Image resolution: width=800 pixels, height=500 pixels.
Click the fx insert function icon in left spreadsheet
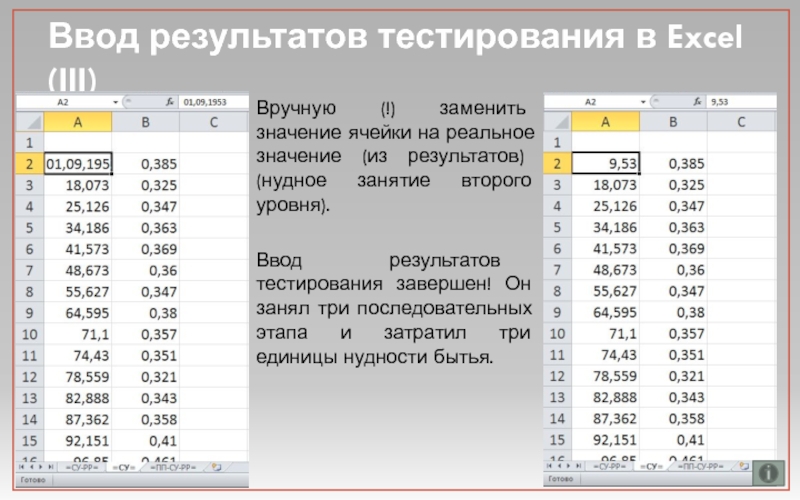[x=170, y=102]
